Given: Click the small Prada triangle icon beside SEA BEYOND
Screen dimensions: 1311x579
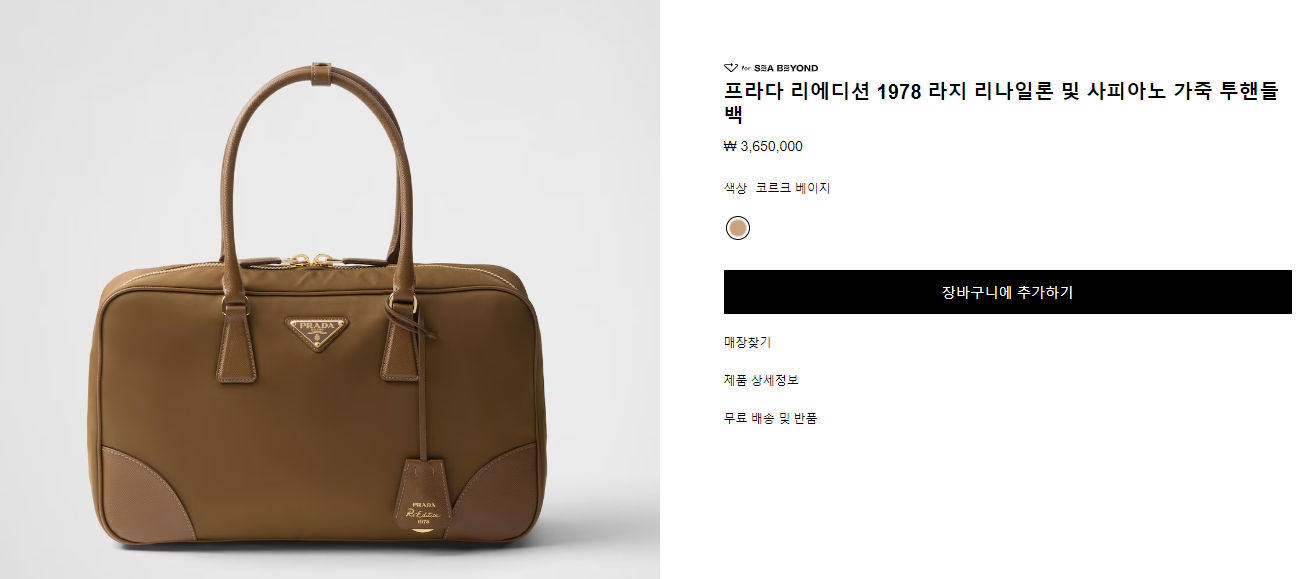Looking at the screenshot, I should click(730, 68).
